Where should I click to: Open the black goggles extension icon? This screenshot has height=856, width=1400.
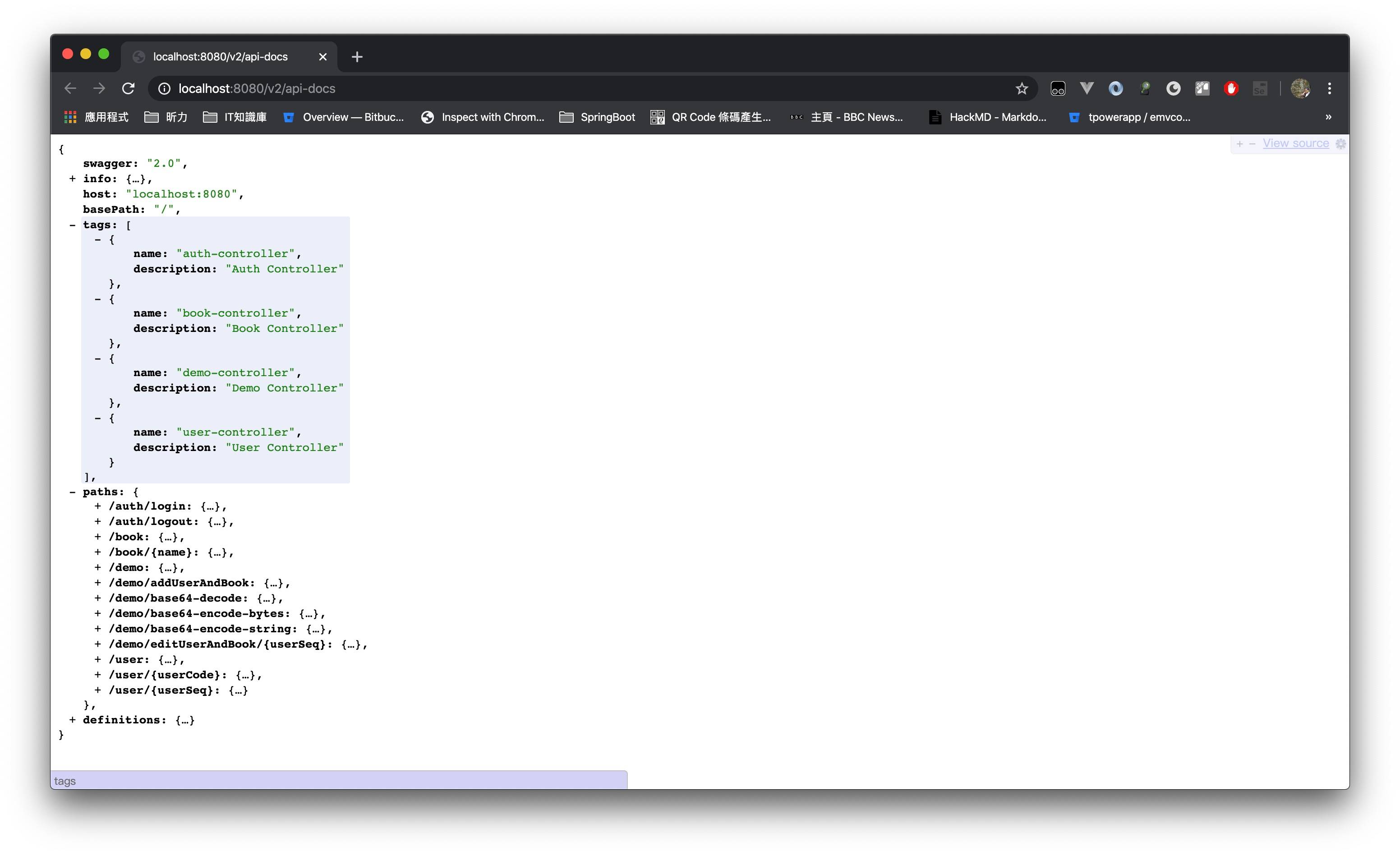pos(1058,88)
